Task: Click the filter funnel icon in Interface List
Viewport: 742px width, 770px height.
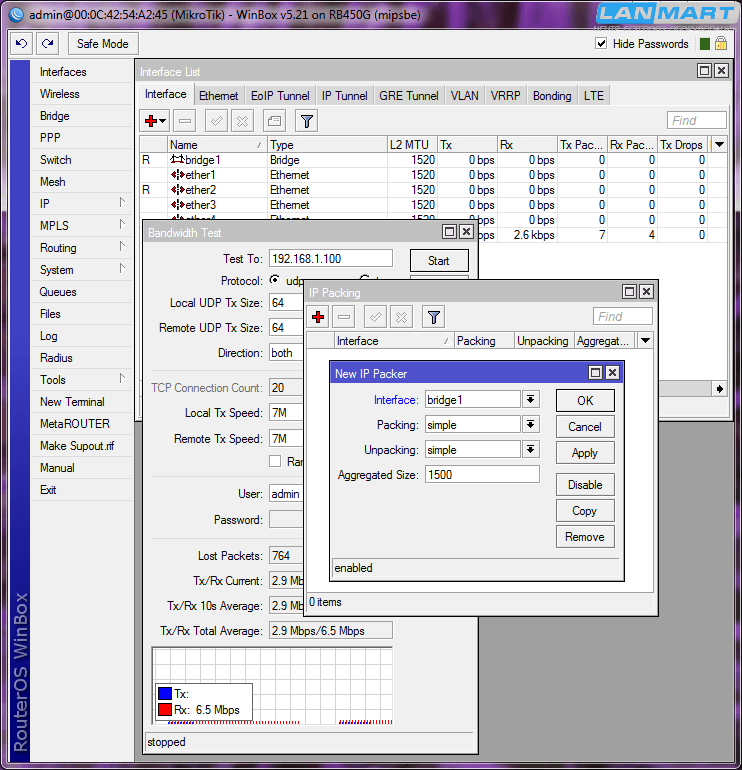Action: (x=306, y=121)
